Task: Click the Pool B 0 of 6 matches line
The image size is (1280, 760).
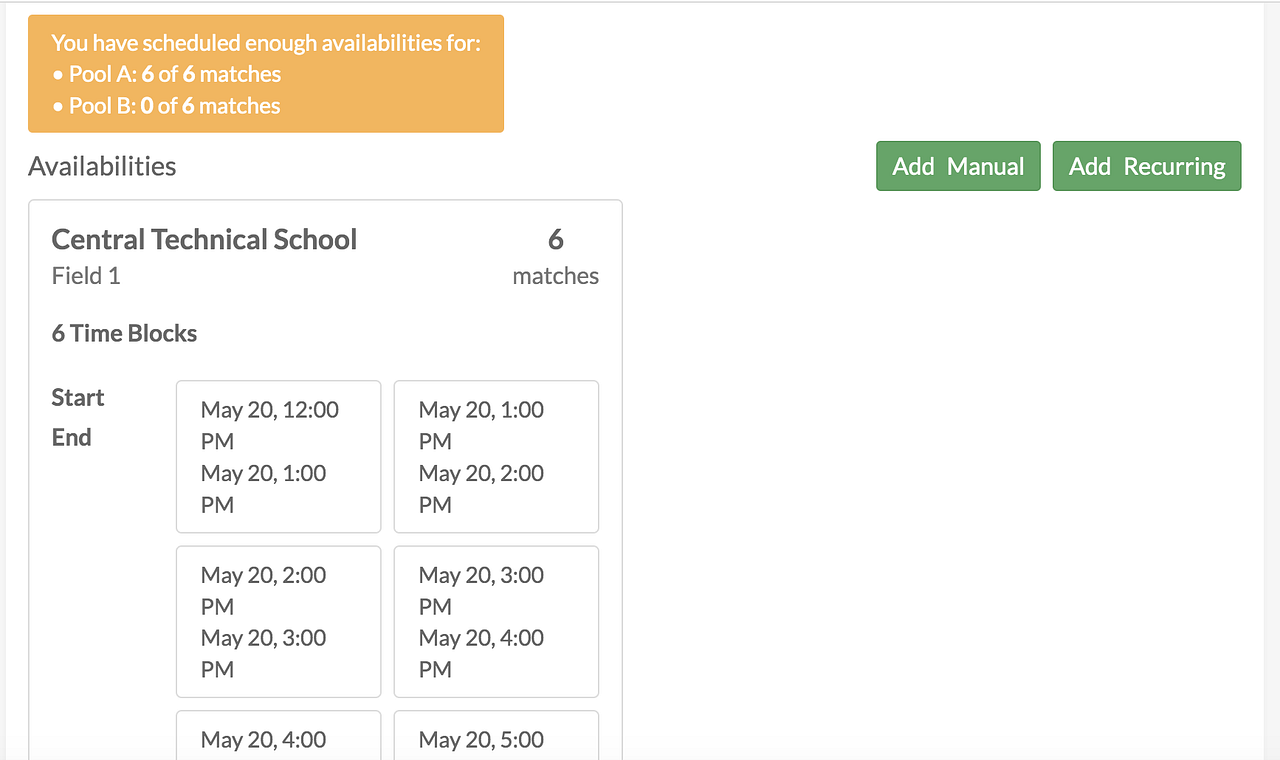Action: (174, 106)
